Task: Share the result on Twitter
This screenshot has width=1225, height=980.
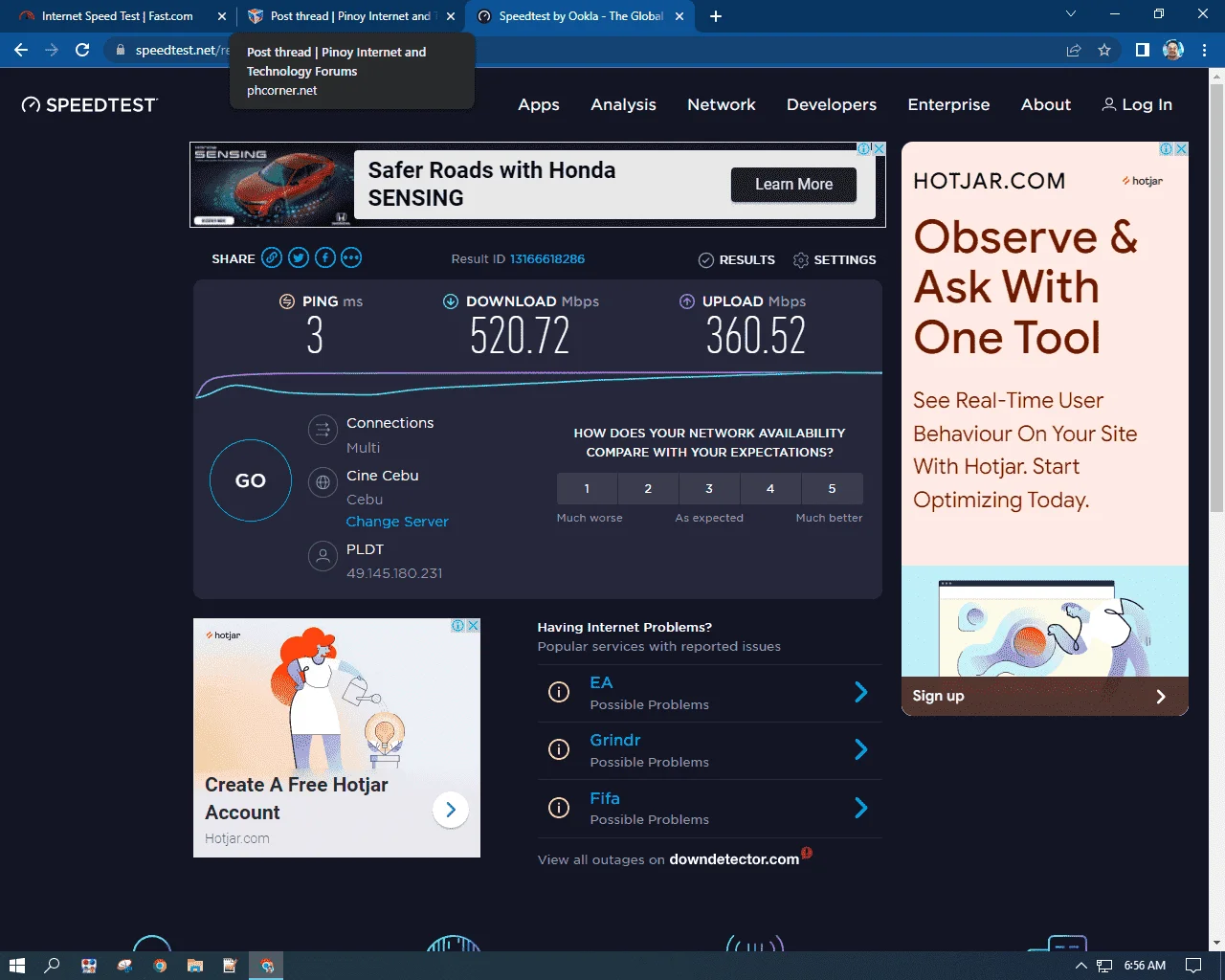Action: (x=299, y=257)
